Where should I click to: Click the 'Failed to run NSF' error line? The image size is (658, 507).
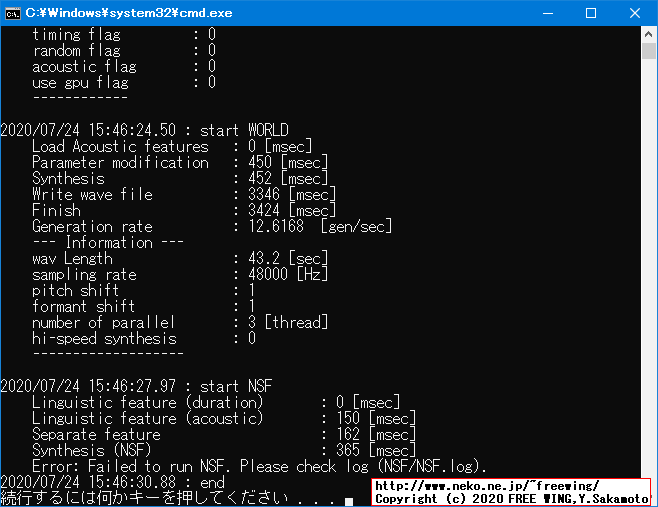(x=259, y=466)
